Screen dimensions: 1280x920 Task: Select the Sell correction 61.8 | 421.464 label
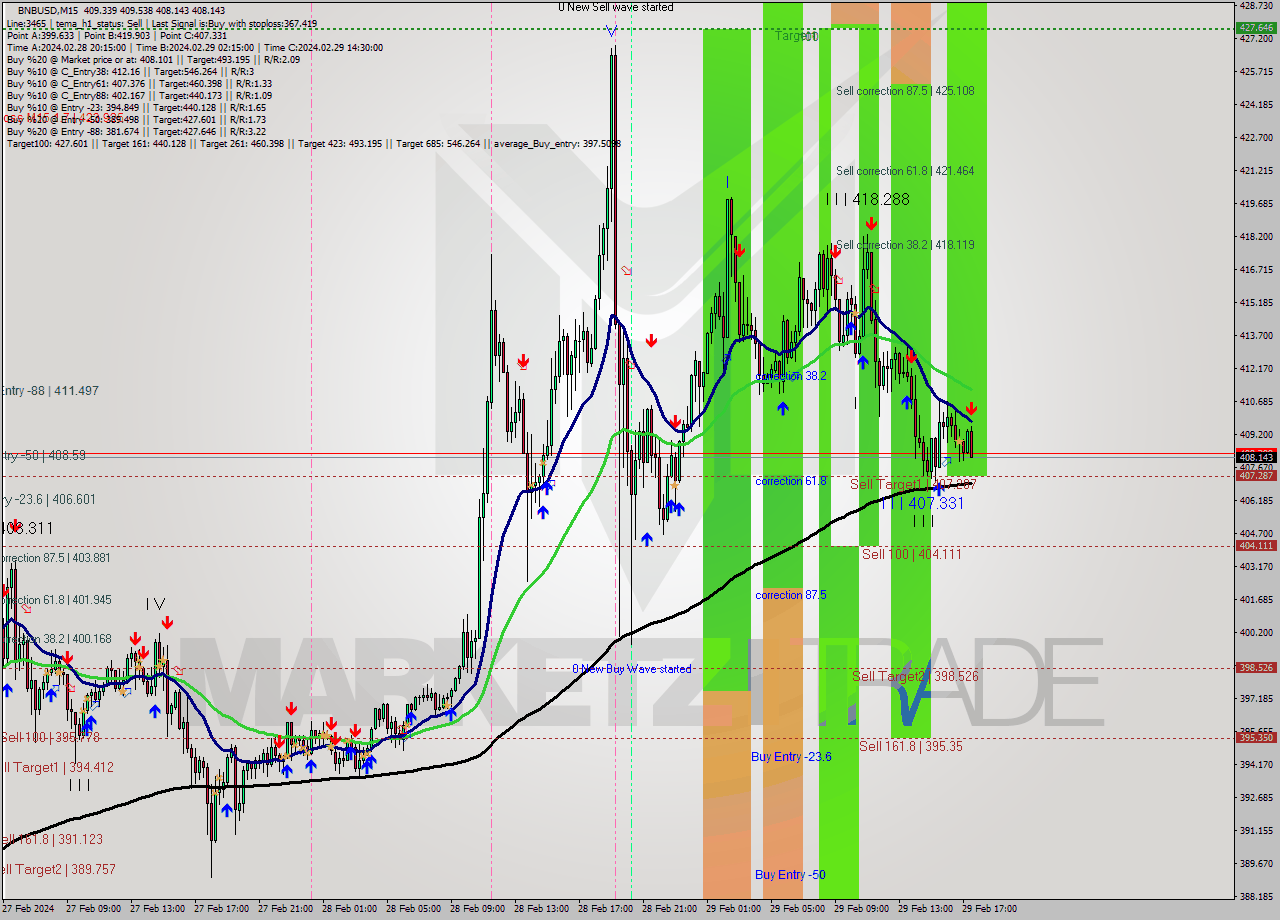[x=905, y=171]
